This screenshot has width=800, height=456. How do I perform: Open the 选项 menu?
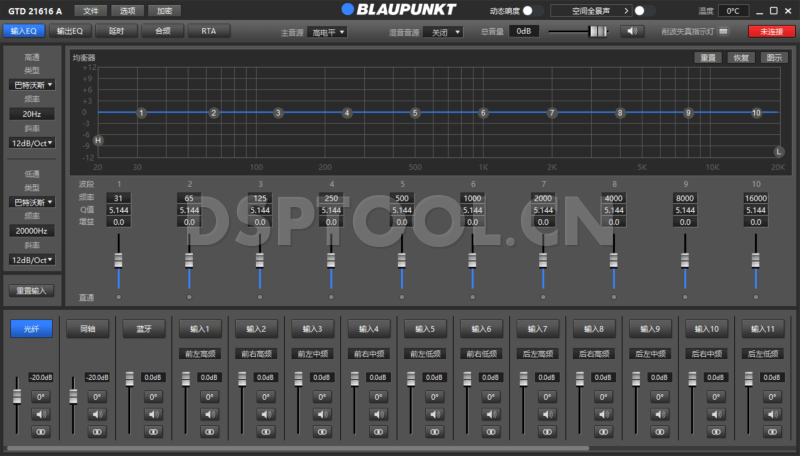click(x=128, y=11)
